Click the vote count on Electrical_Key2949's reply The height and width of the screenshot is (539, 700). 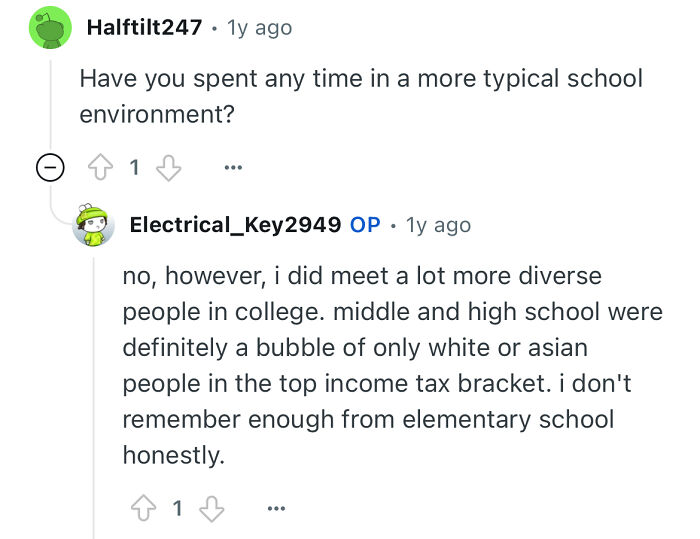[176, 509]
